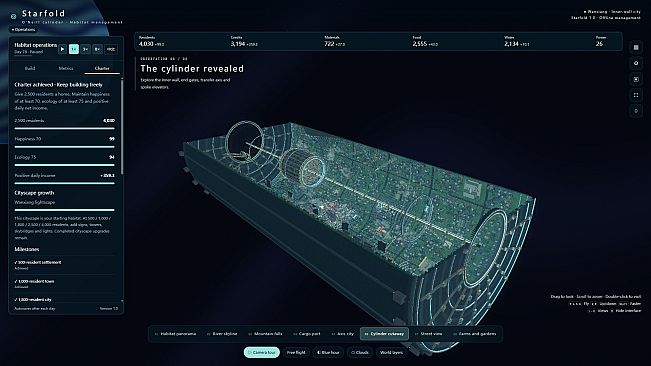Click the Free flight button
Image resolution: width=651 pixels, height=366 pixels.
pyautogui.click(x=296, y=352)
